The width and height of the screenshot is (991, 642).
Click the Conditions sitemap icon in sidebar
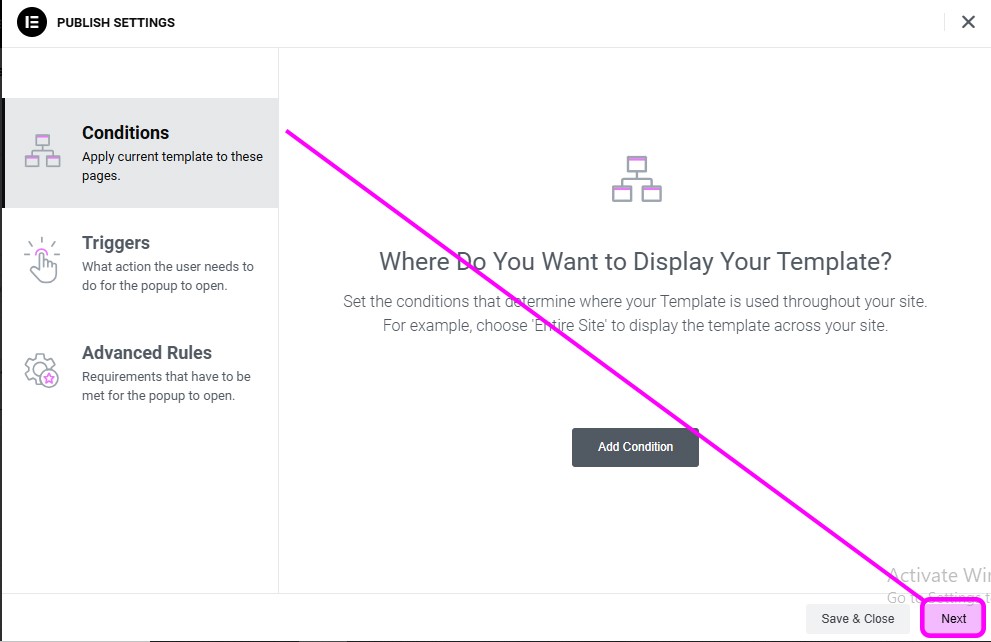pyautogui.click(x=42, y=150)
